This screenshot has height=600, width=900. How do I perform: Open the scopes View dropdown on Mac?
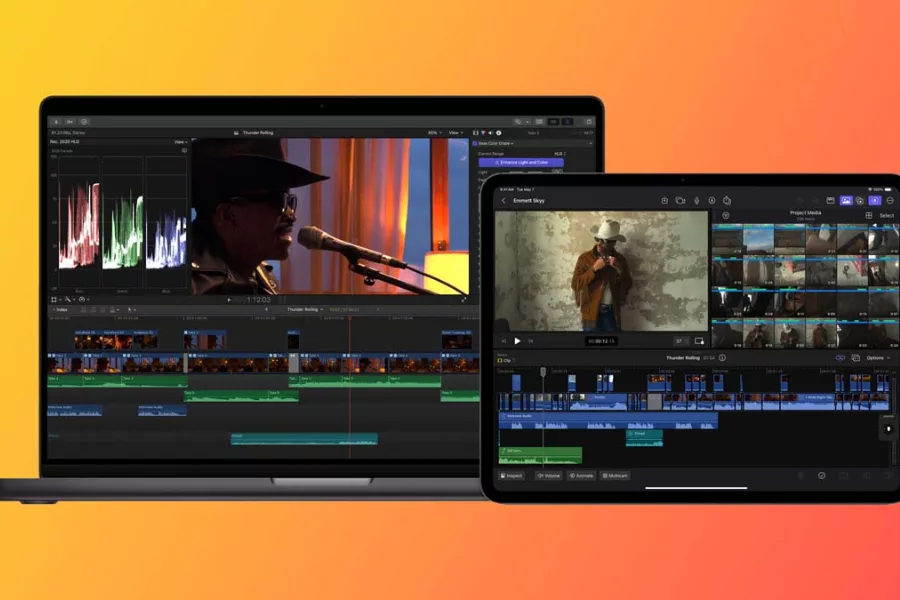click(180, 142)
